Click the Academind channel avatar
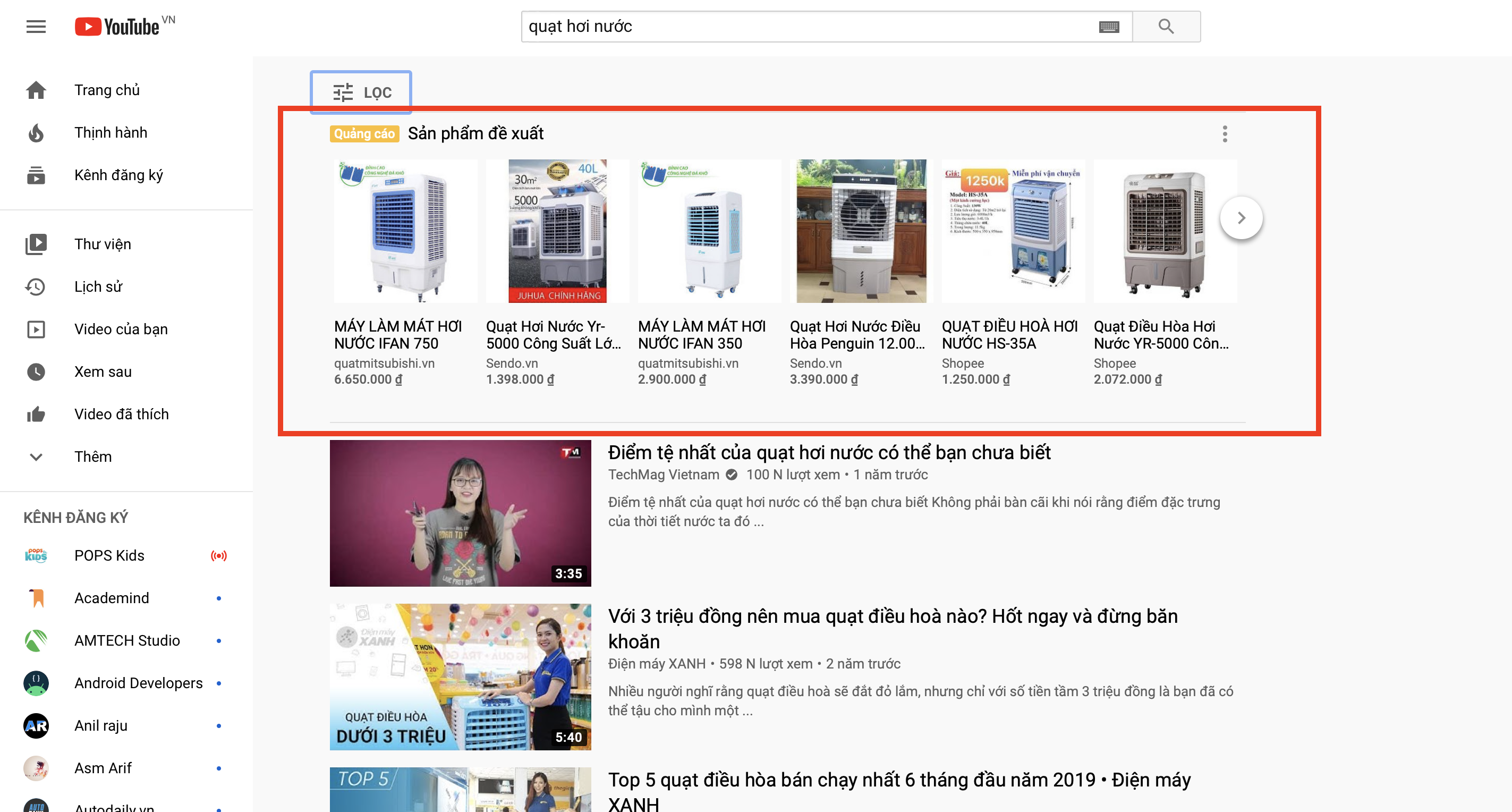This screenshot has width=1512, height=812. (x=36, y=598)
